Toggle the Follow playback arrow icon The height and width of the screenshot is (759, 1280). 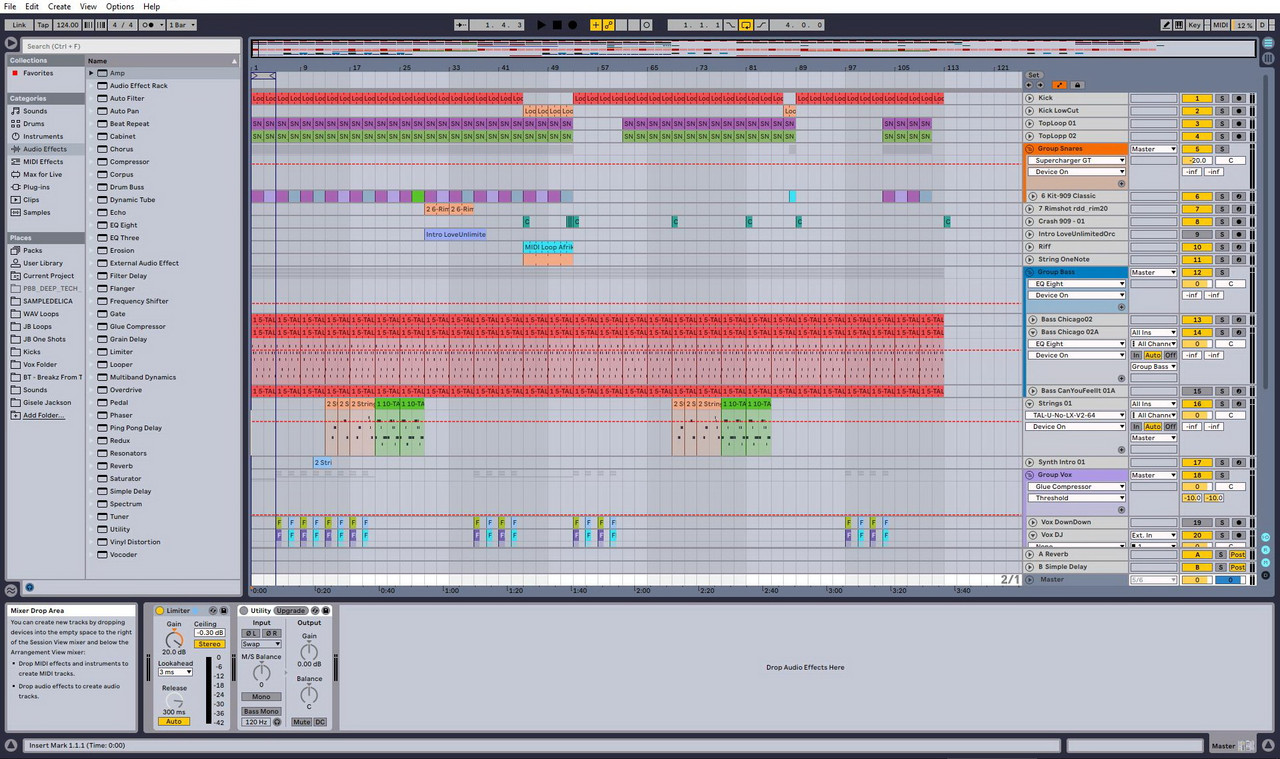[461, 24]
